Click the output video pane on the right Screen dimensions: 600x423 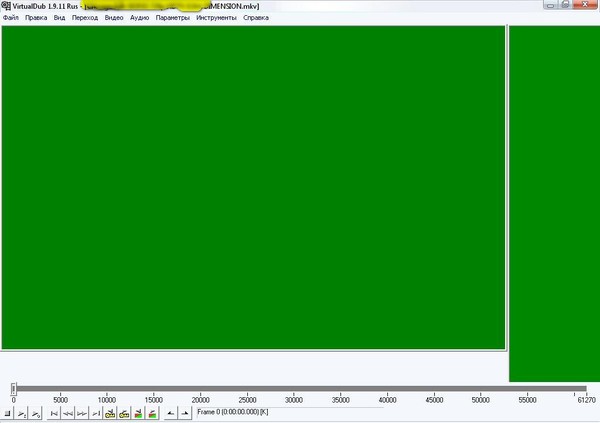(554, 204)
